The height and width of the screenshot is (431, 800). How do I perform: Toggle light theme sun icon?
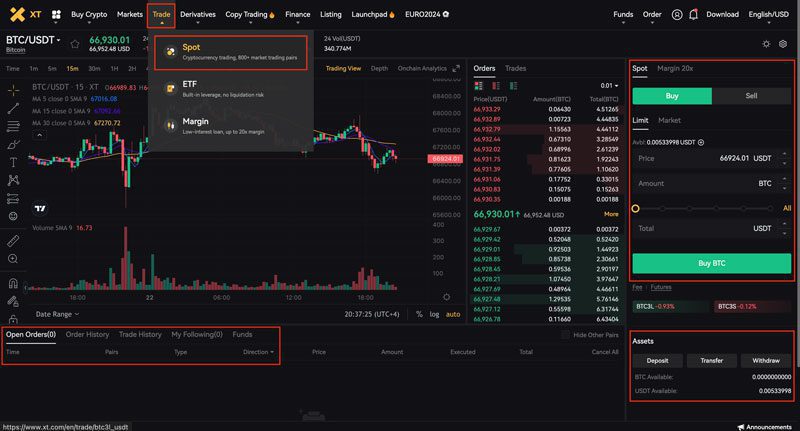click(766, 44)
